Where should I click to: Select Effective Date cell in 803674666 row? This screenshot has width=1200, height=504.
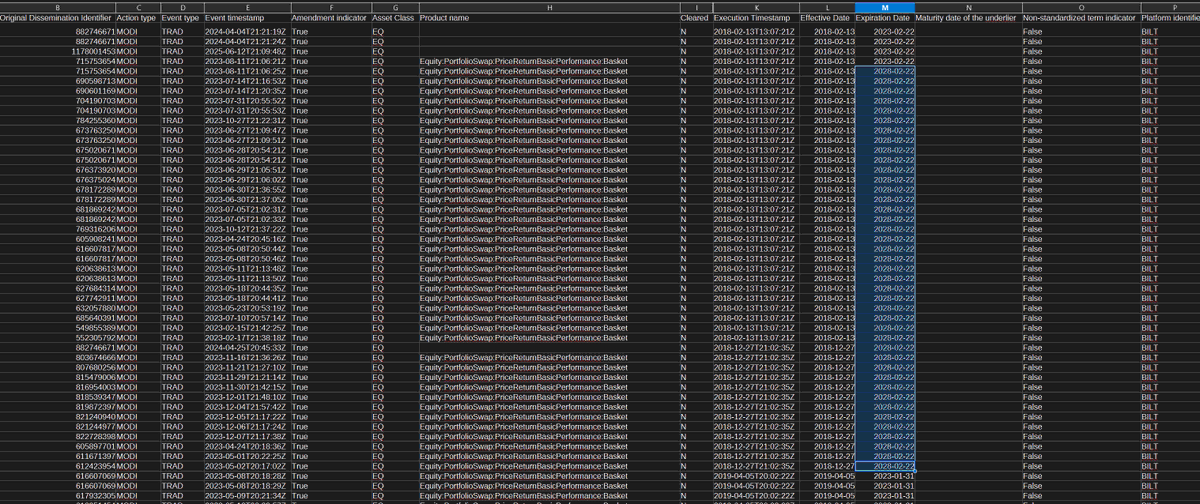[x=827, y=357]
